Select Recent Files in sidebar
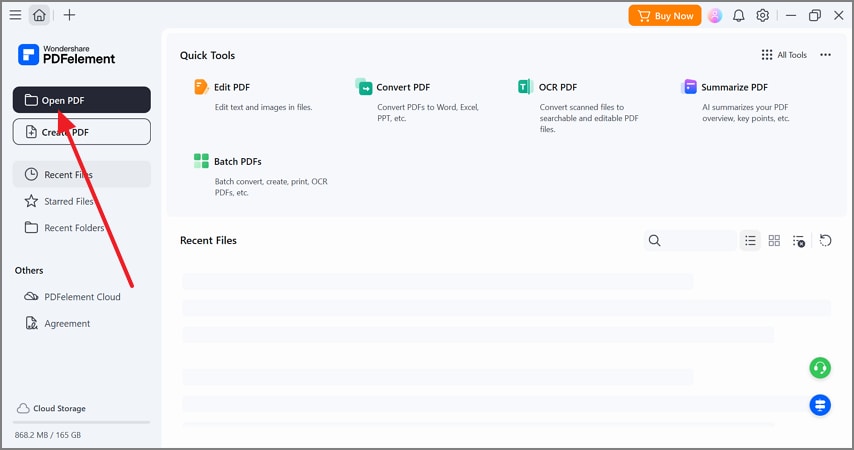Viewport: 854px width, 450px height. pos(82,174)
